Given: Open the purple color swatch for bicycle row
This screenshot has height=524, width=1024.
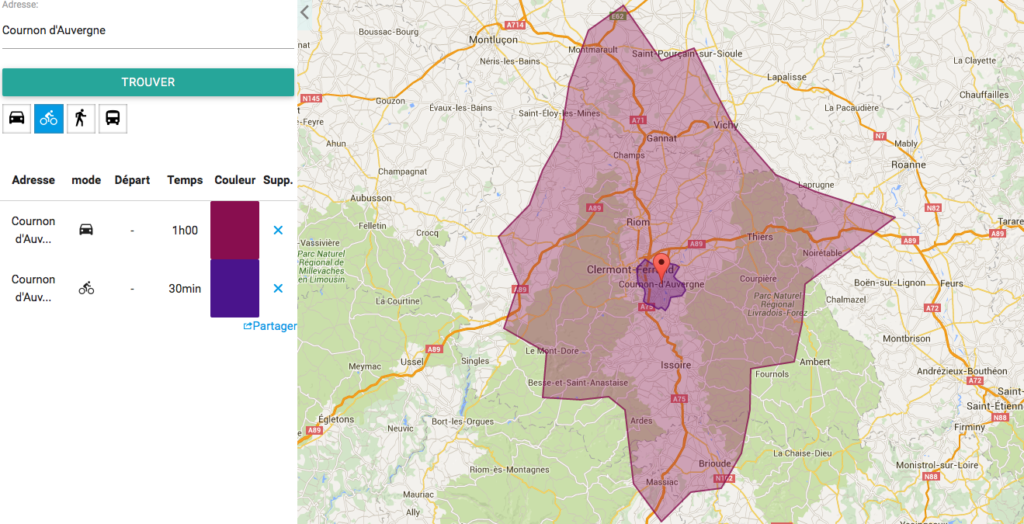Looking at the screenshot, I should tap(235, 288).
